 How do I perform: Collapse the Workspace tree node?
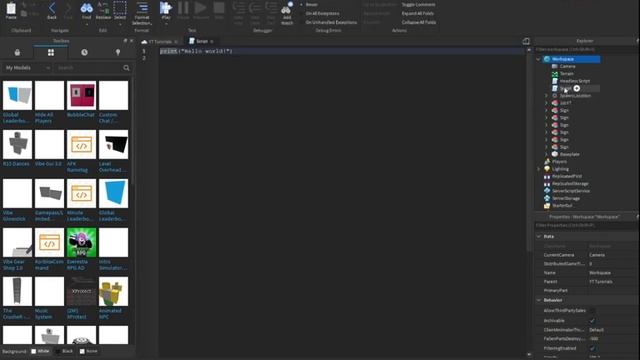click(538, 59)
